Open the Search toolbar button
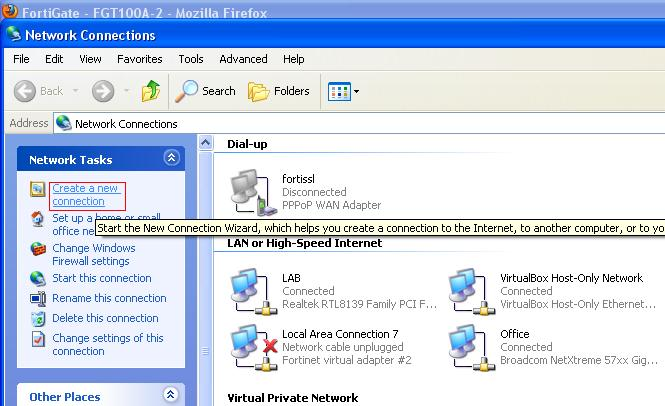Image resolution: width=665 pixels, height=406 pixels. click(205, 91)
